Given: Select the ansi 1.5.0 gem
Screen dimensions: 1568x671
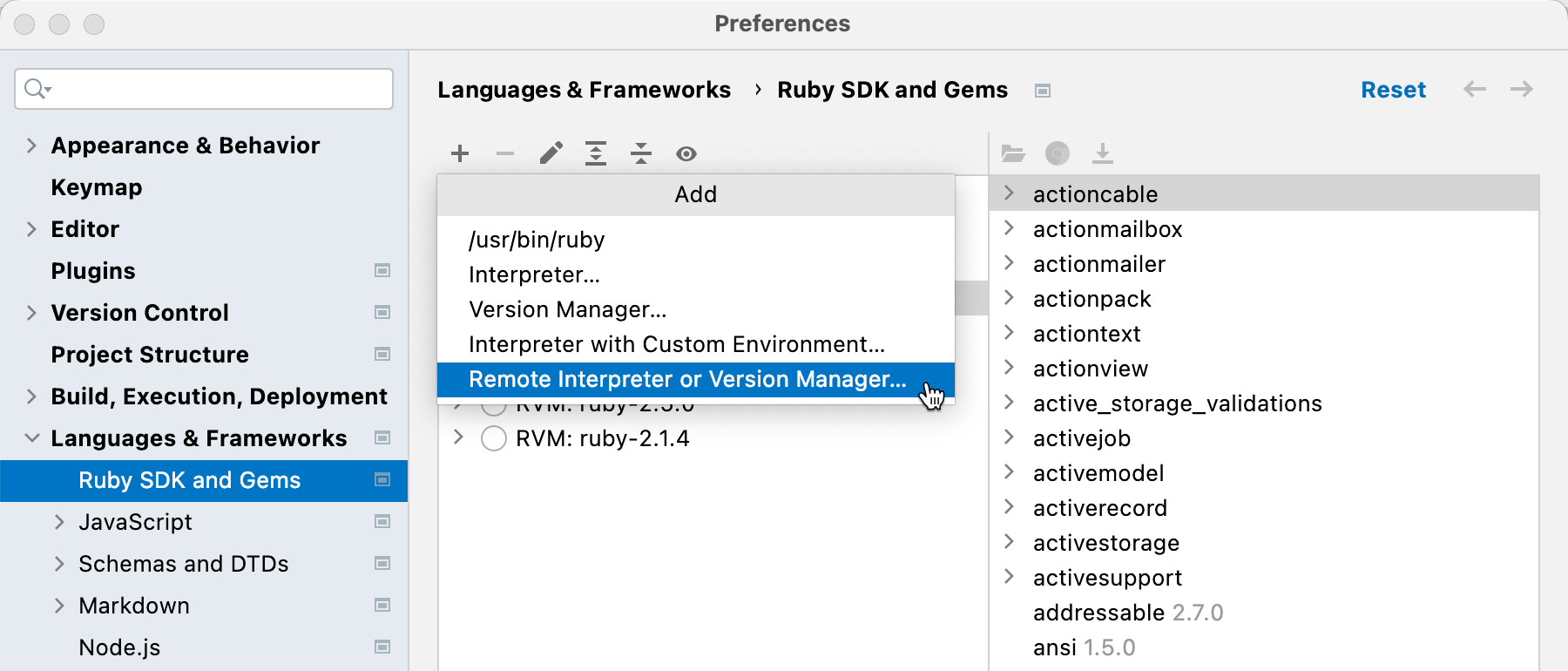Looking at the screenshot, I should (1264, 647).
